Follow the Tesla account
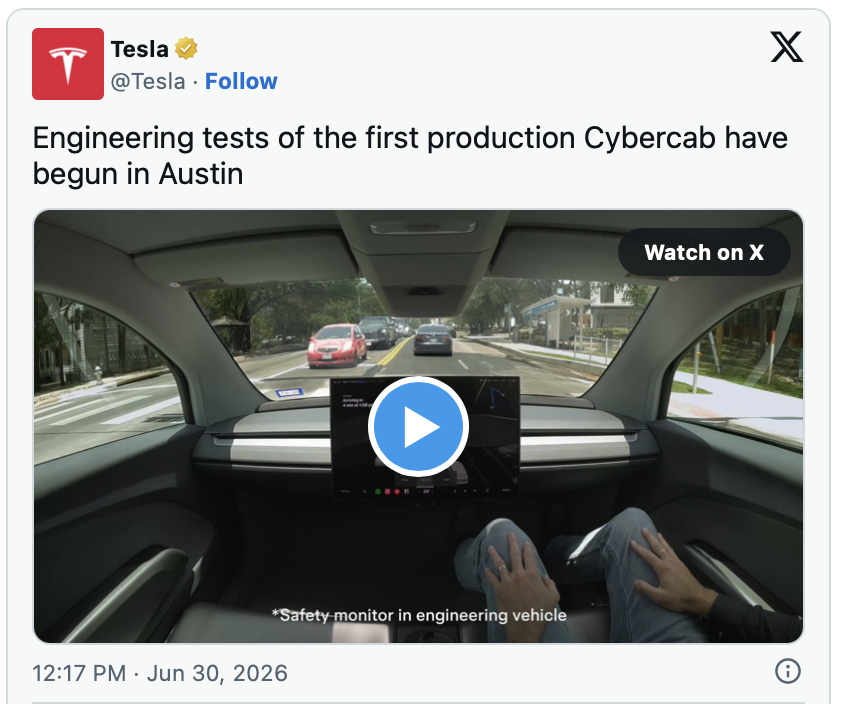The height and width of the screenshot is (704, 844). coord(241,81)
